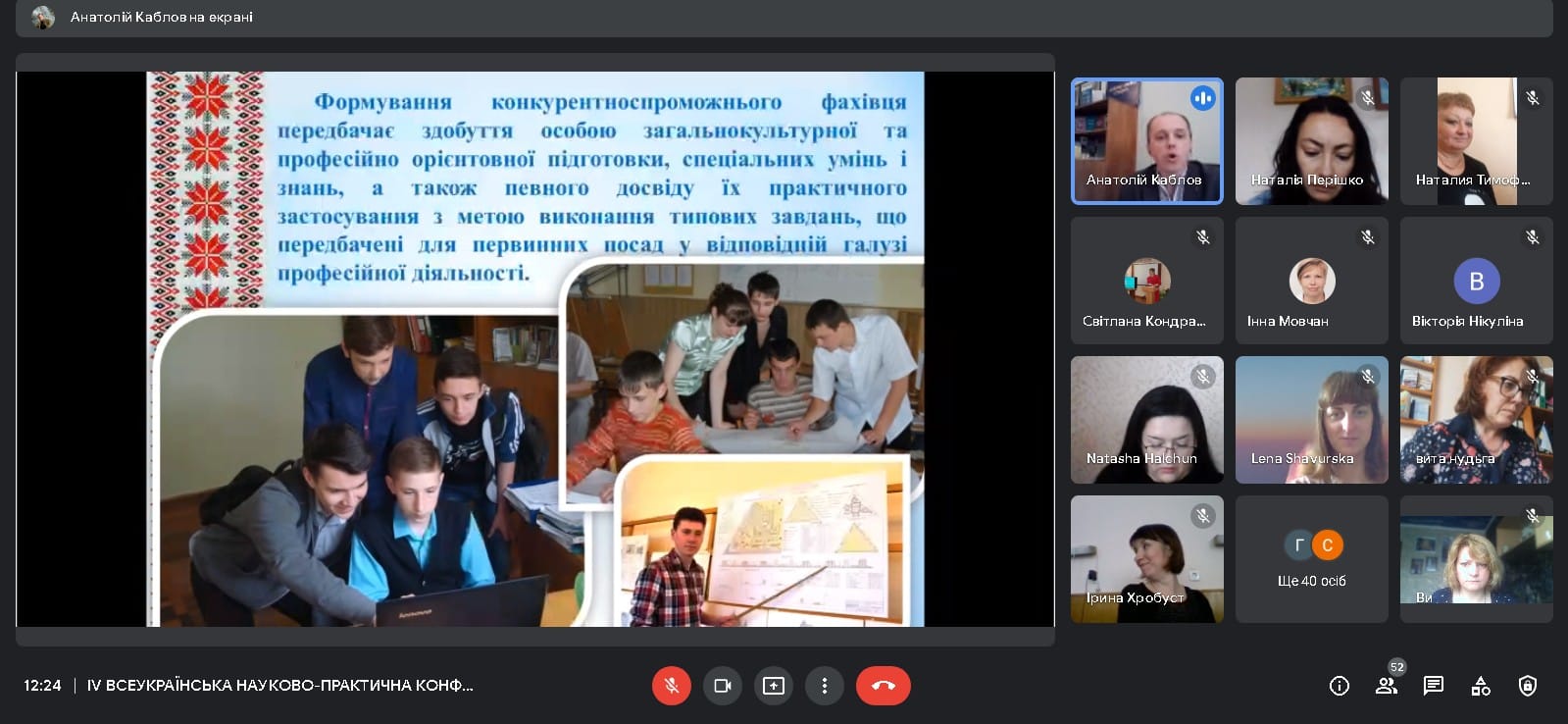Screen dimensions: 1568x724
Task: Leave the call with red hang-up button
Action: 883,686
